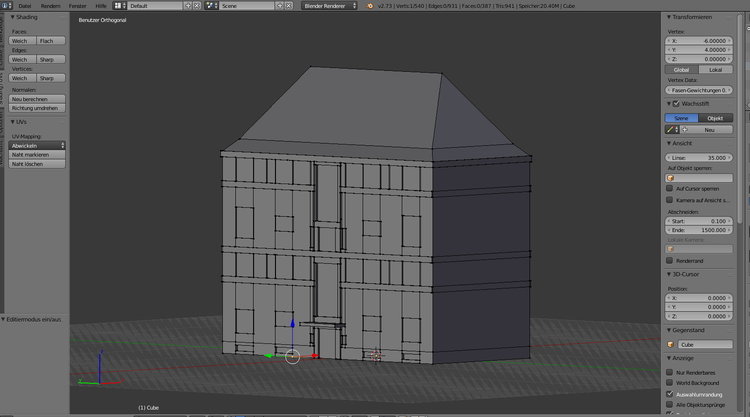Enable World Background checkbox
Screen dimensions: 750x417
click(x=670, y=383)
